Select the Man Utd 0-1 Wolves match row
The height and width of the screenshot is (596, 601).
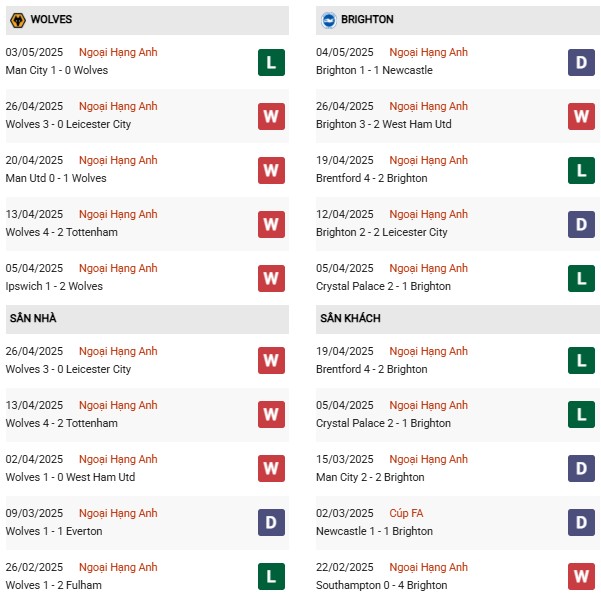[x=56, y=178]
